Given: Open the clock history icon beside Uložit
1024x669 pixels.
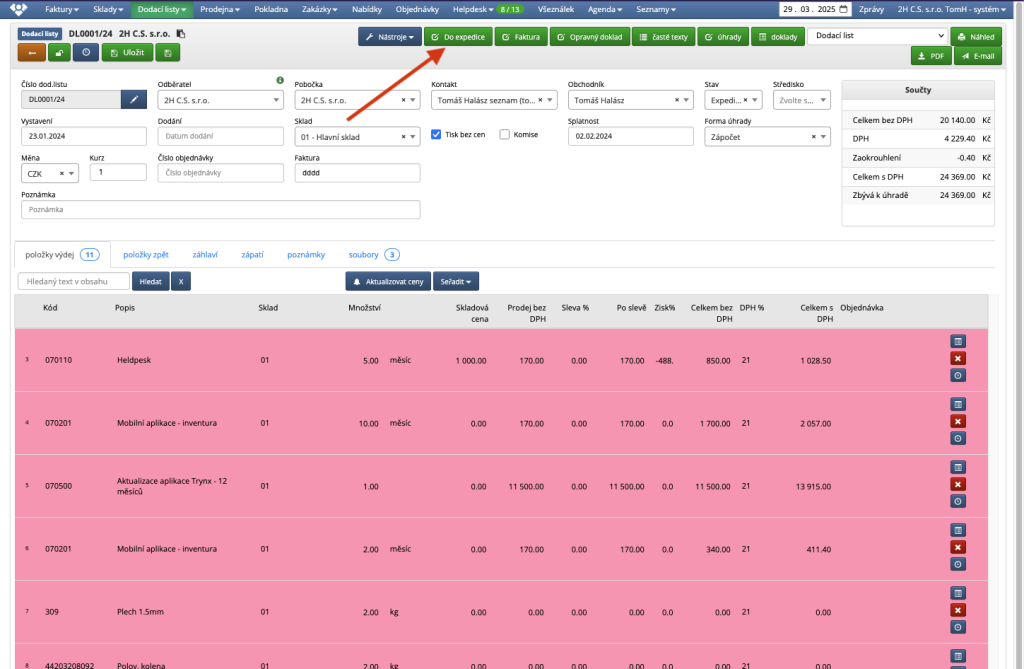Looking at the screenshot, I should [86, 52].
